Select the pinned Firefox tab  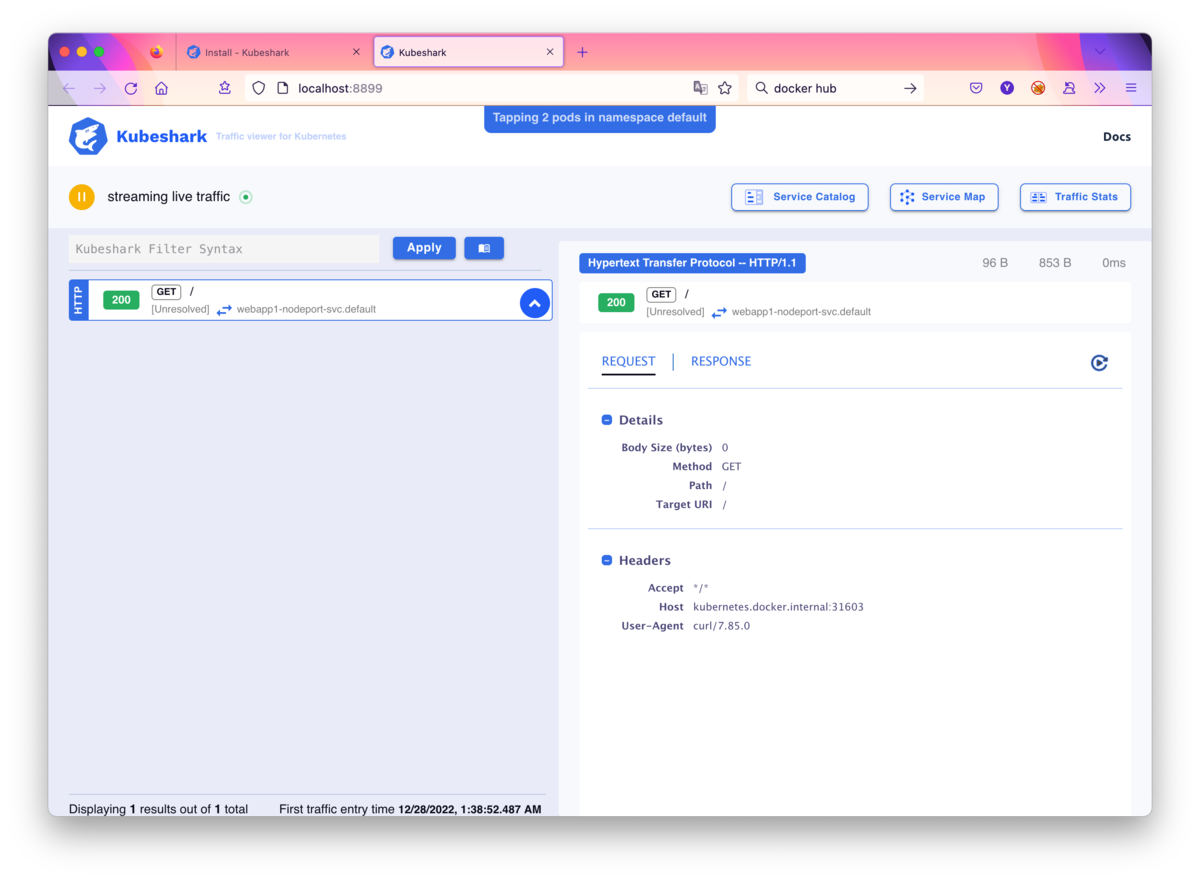pyautogui.click(x=156, y=52)
